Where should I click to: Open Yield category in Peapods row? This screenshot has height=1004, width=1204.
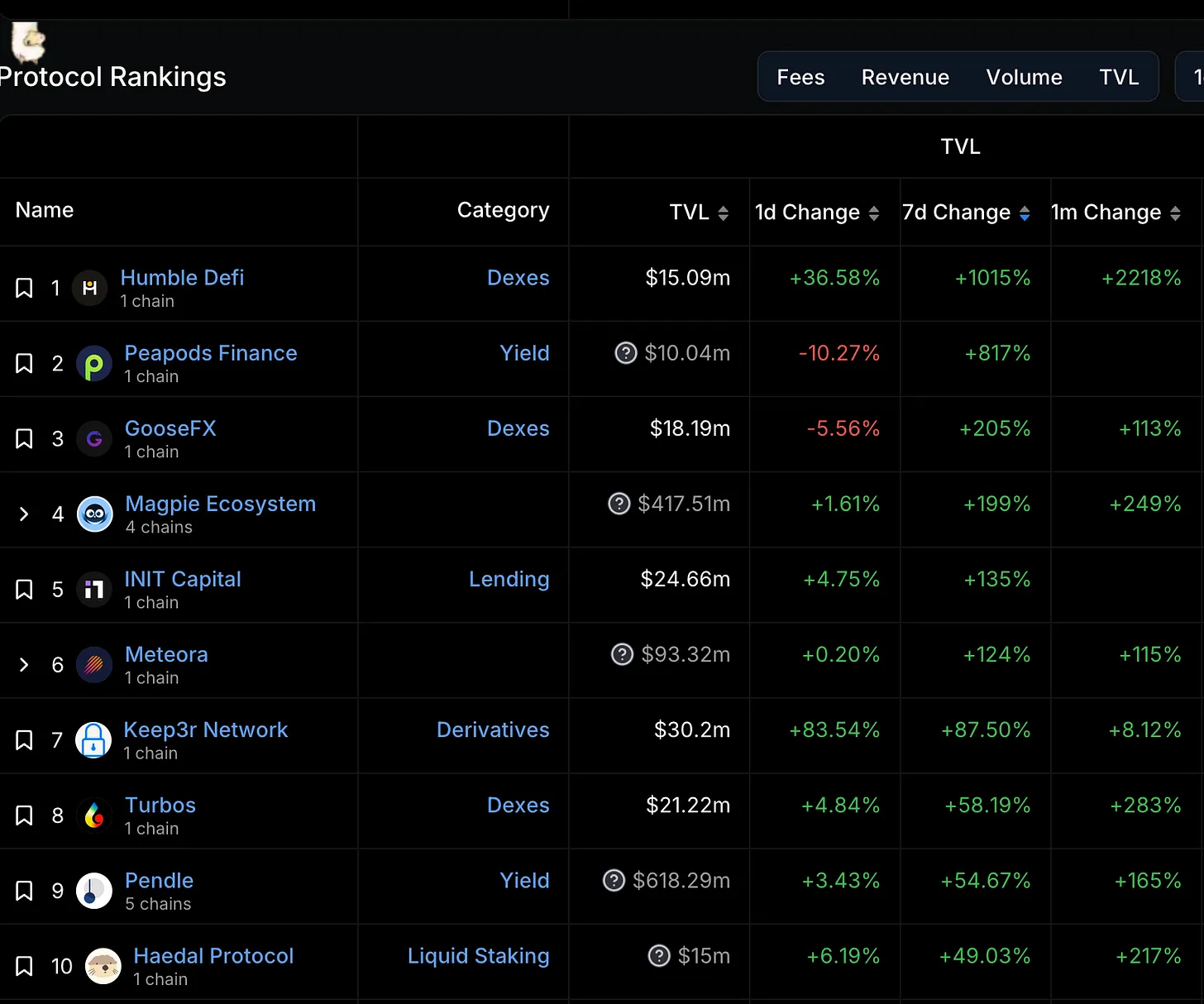pyautogui.click(x=525, y=353)
